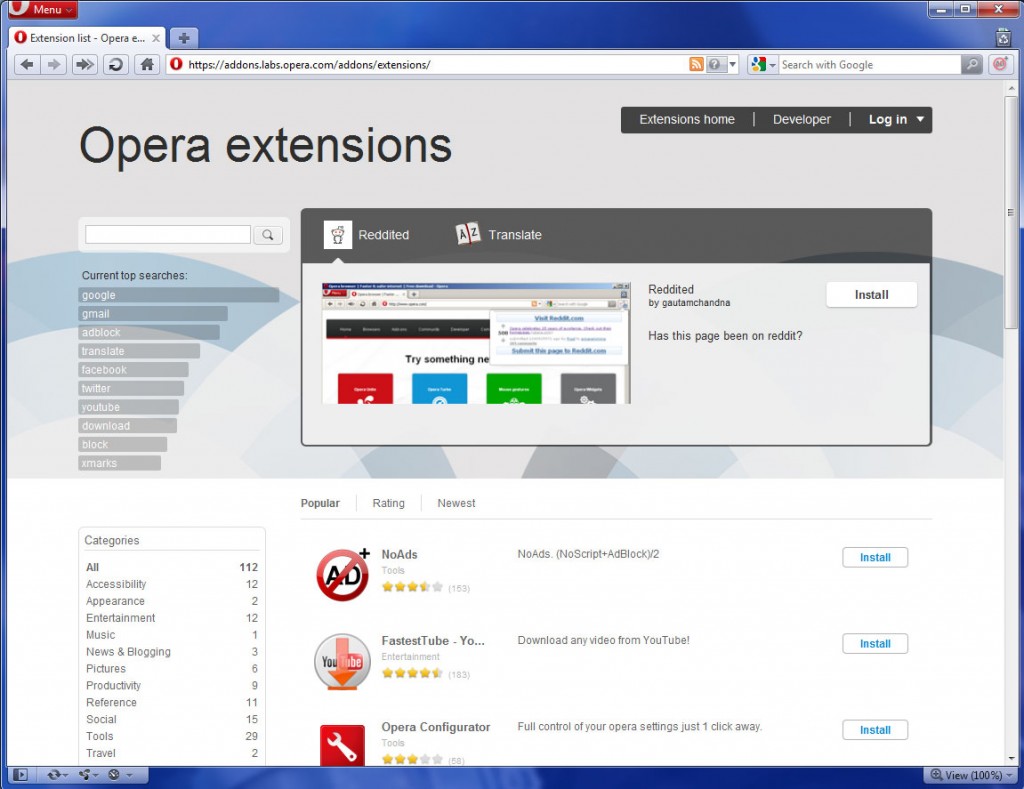This screenshot has width=1024, height=789.
Task: Click the Opera site badge in address bar
Action: point(176,65)
